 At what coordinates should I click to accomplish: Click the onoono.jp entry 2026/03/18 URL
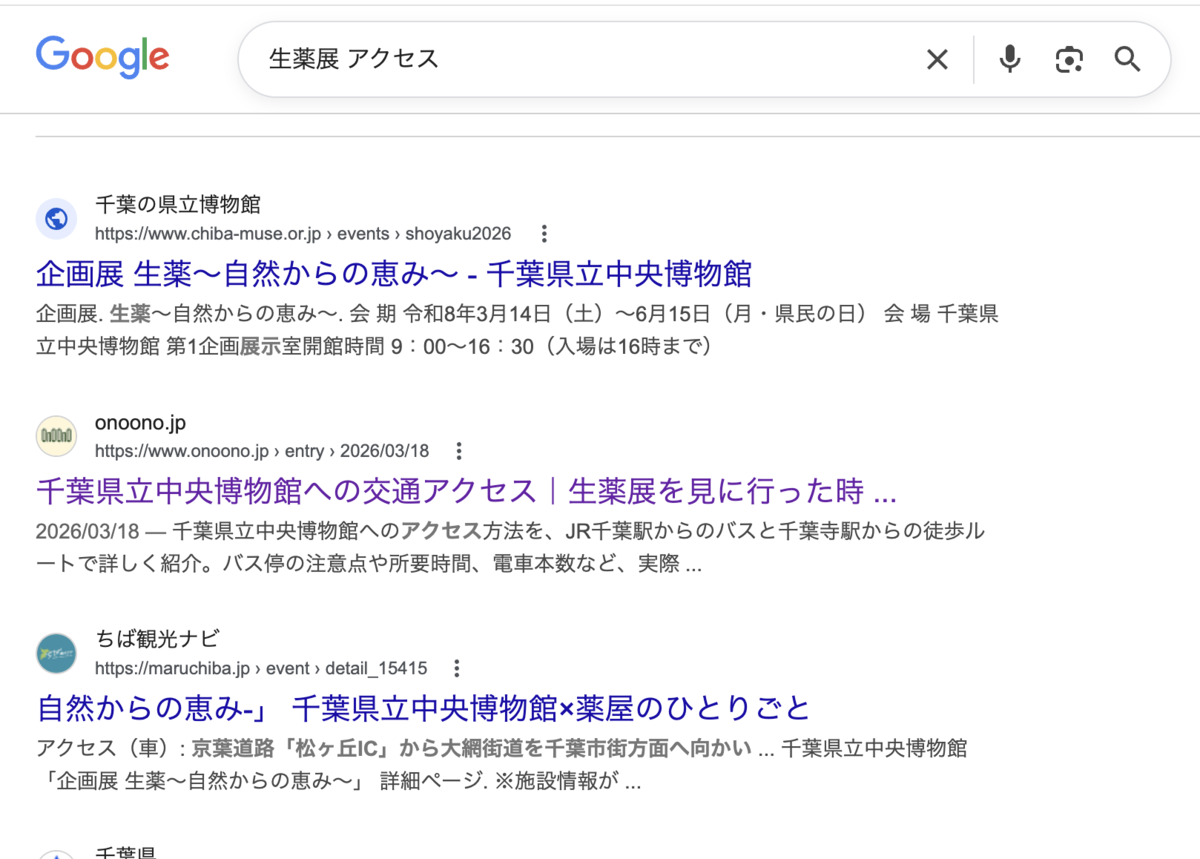(x=262, y=451)
